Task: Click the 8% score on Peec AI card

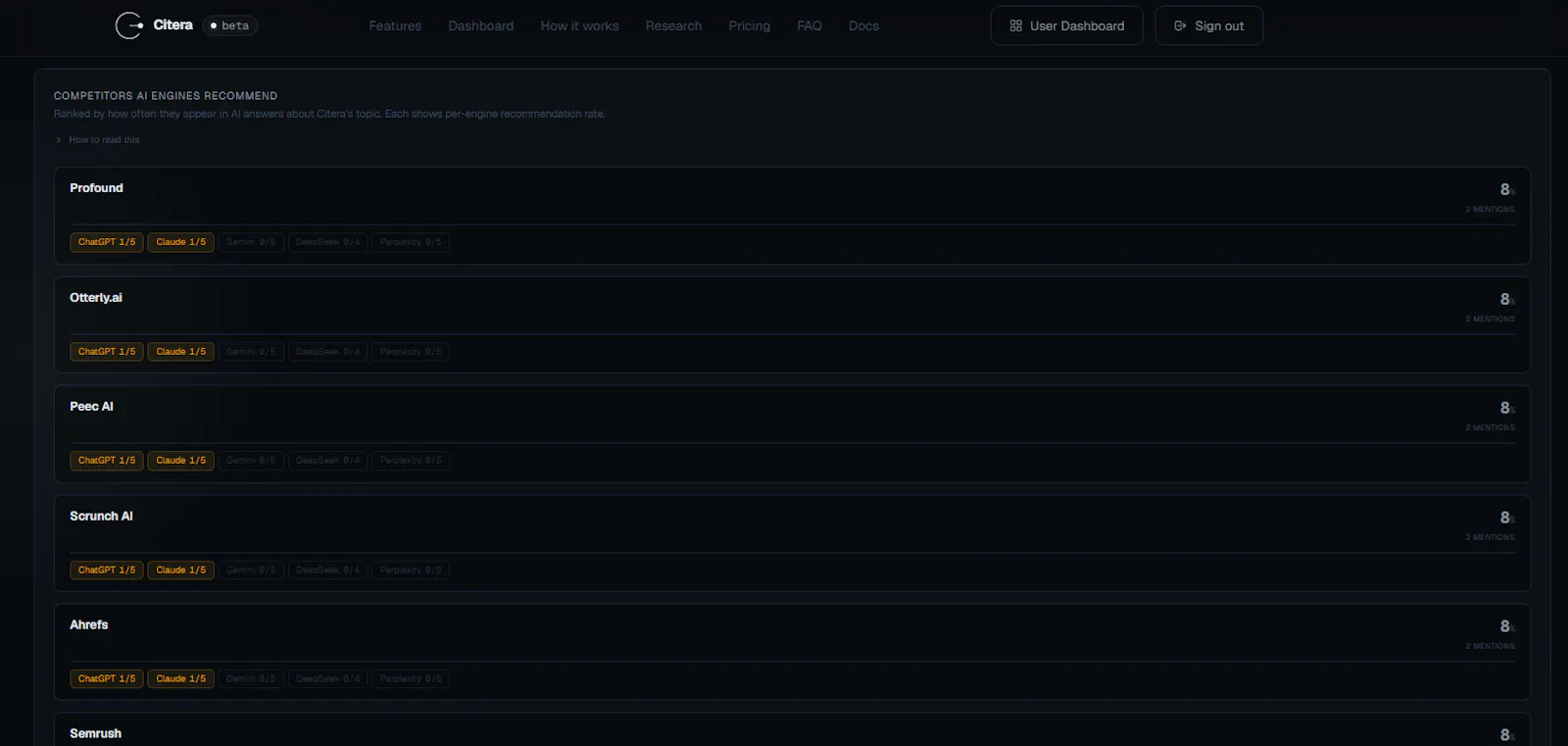Action: tap(1507, 408)
